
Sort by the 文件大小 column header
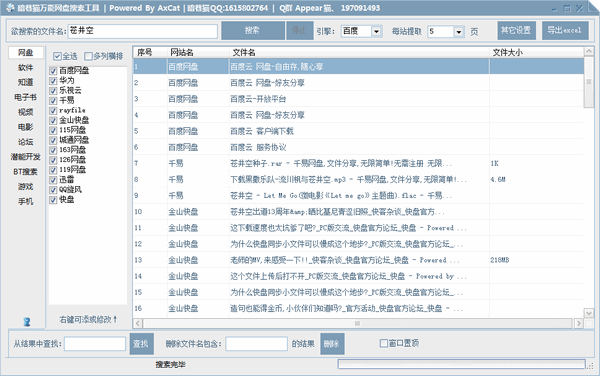[536, 52]
